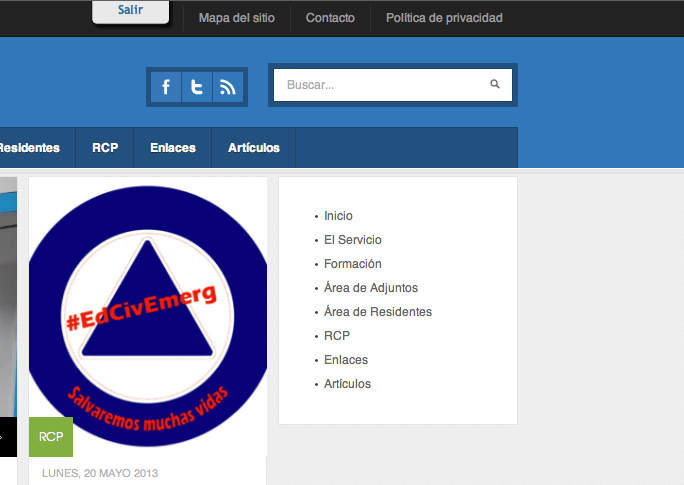Open Mapa del sitio link

tap(237, 18)
